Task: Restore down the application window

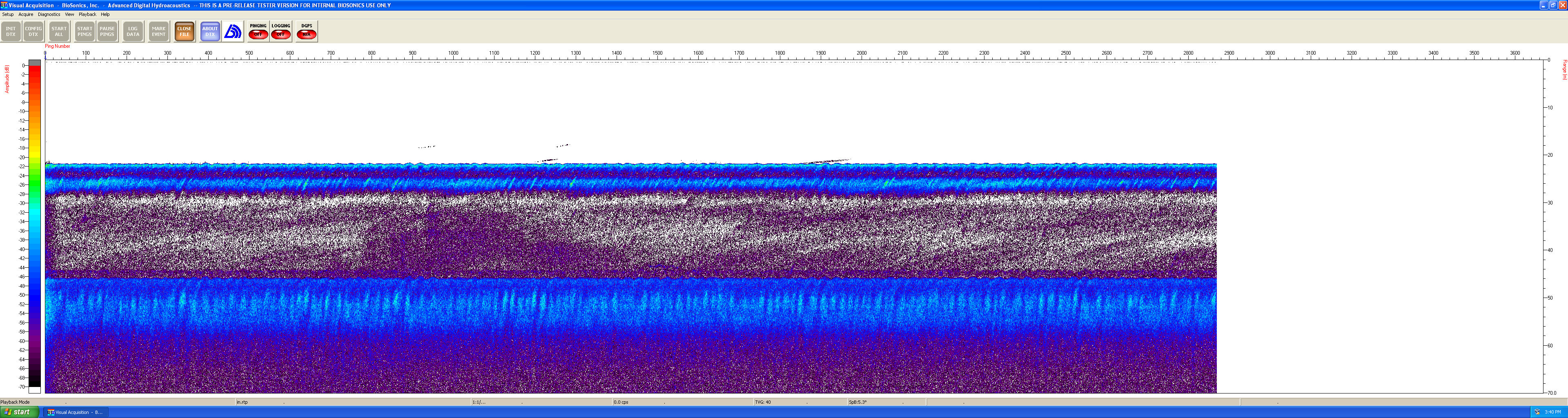Action: pyautogui.click(x=1553, y=5)
